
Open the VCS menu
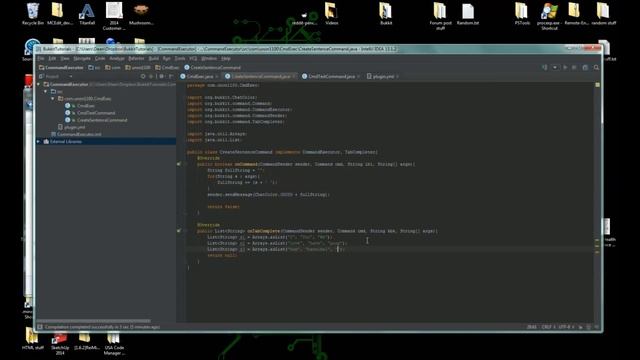tap(193, 58)
